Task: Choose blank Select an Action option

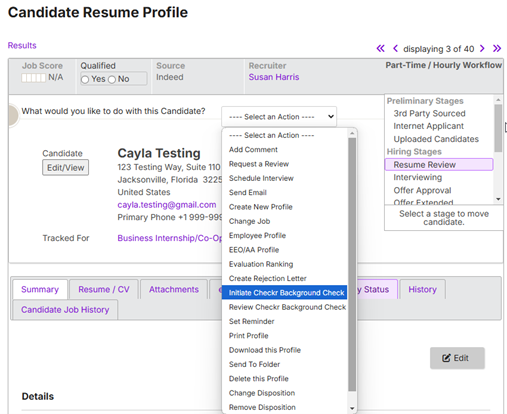Action: (271, 135)
